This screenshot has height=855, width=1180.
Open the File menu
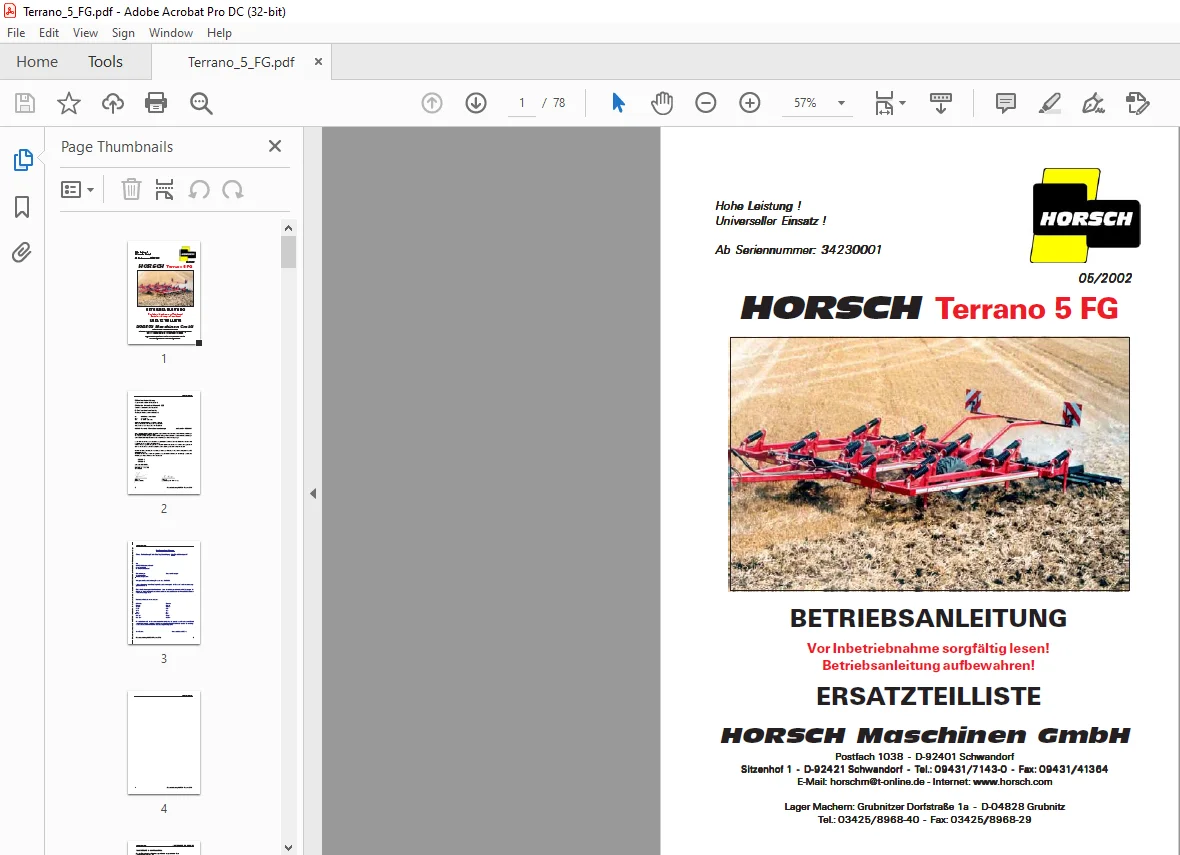[16, 33]
